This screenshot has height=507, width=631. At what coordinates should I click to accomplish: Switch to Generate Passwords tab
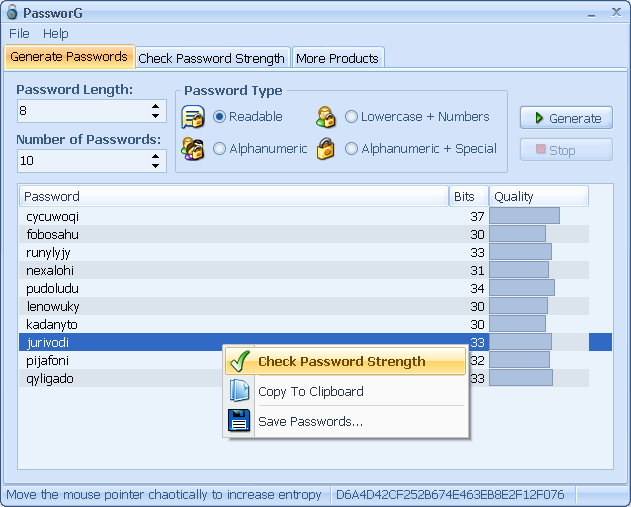pos(69,57)
